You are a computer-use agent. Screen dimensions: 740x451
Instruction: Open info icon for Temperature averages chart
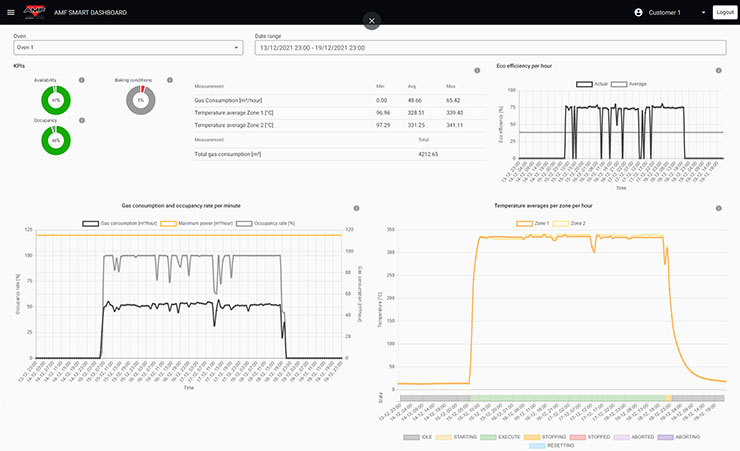click(718, 208)
